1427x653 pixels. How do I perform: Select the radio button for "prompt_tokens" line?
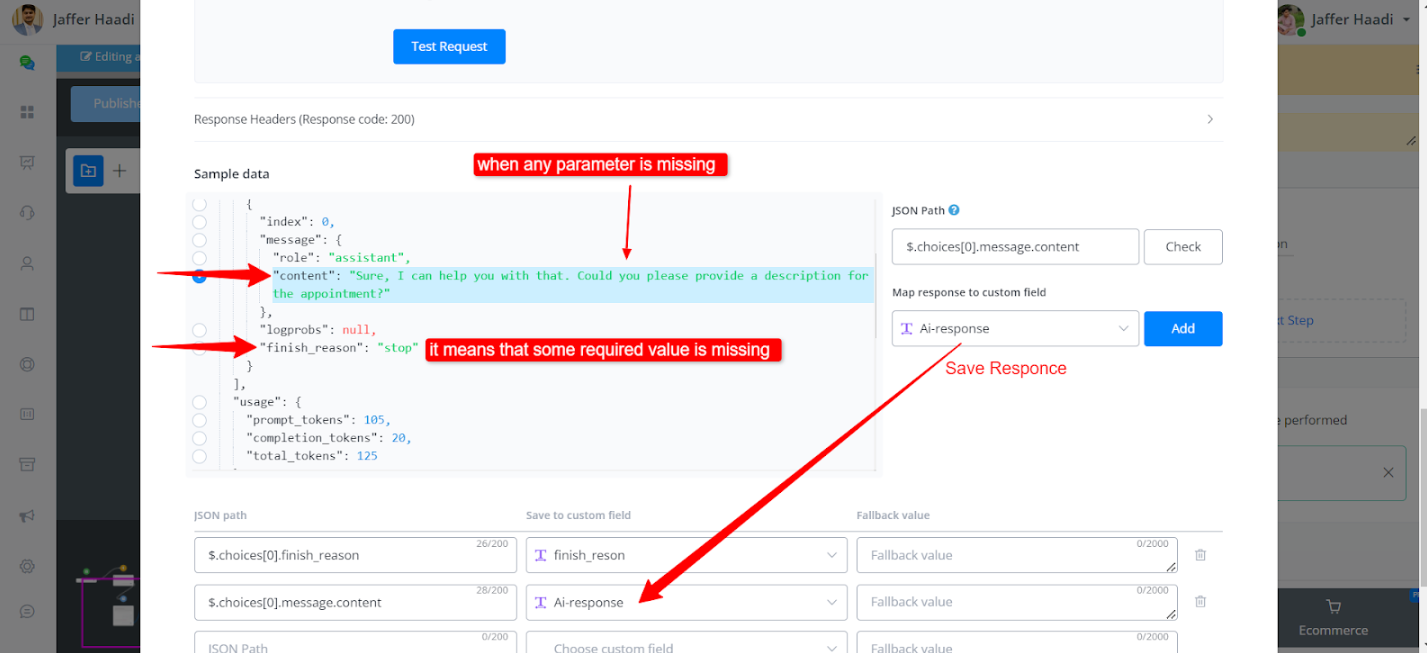199,420
